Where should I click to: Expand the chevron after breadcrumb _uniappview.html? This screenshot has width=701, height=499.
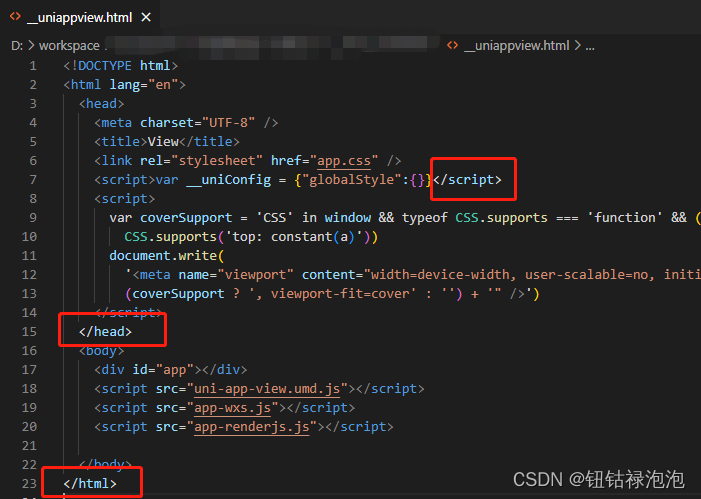(577, 46)
